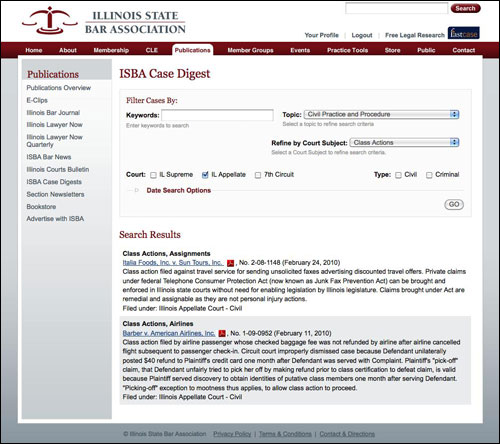This screenshot has height=444, width=500.
Task: Open the Contact menu
Action: coord(463,50)
